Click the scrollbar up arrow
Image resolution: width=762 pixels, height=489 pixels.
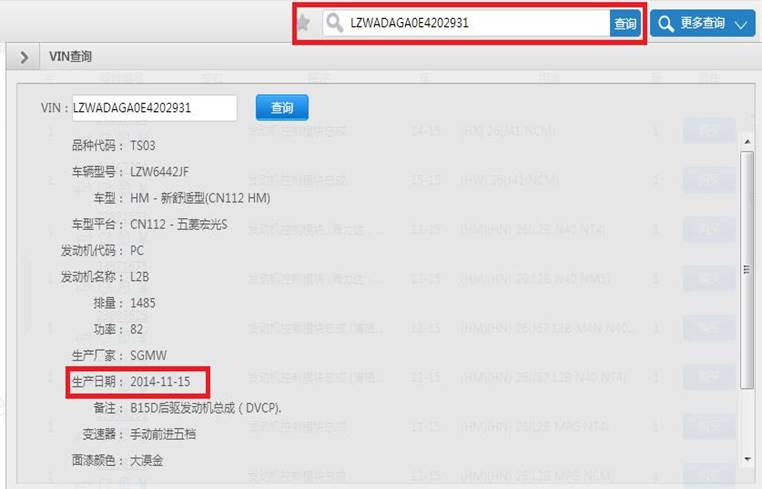(x=747, y=141)
